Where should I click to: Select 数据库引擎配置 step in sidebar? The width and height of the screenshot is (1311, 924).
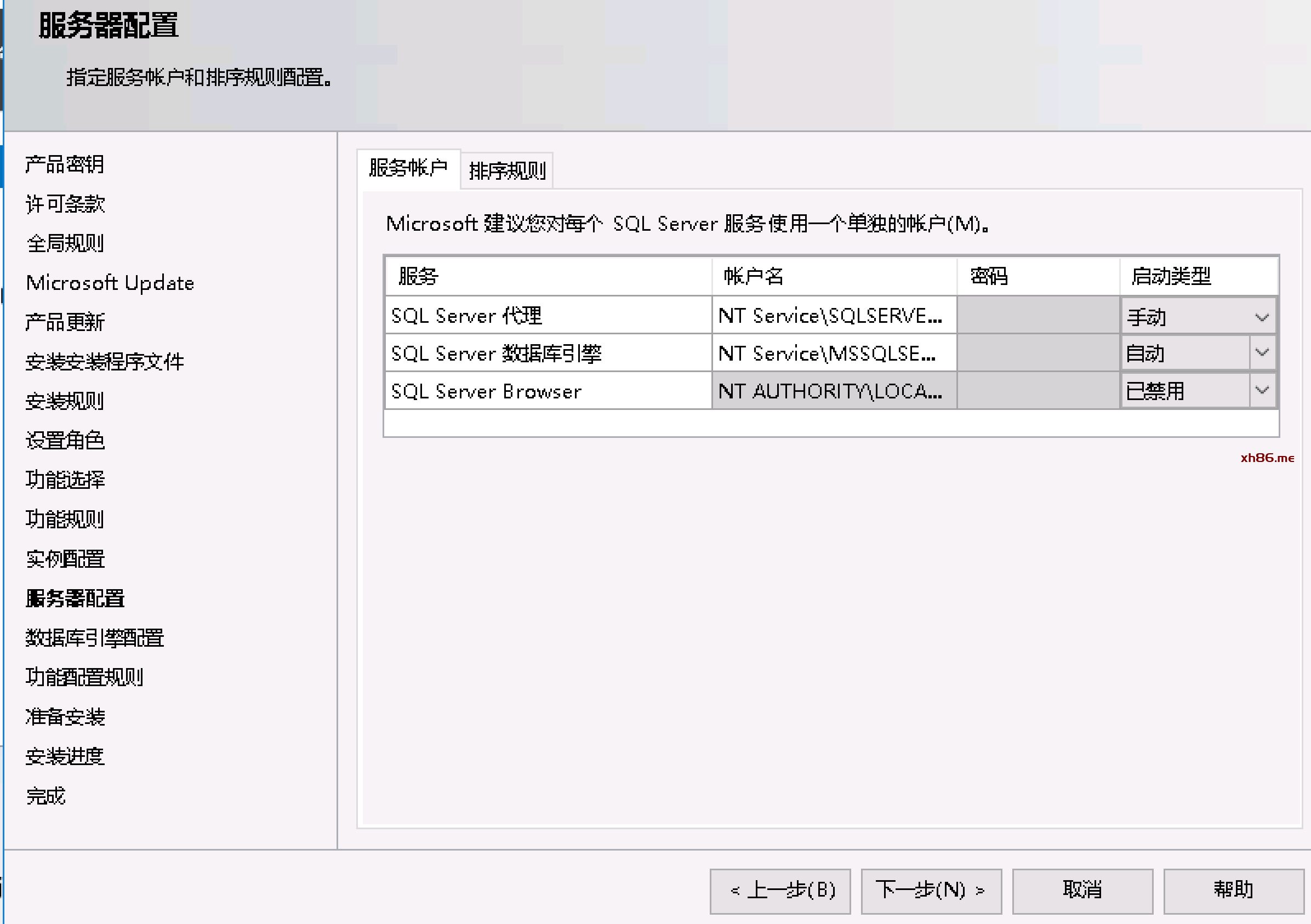tap(95, 637)
